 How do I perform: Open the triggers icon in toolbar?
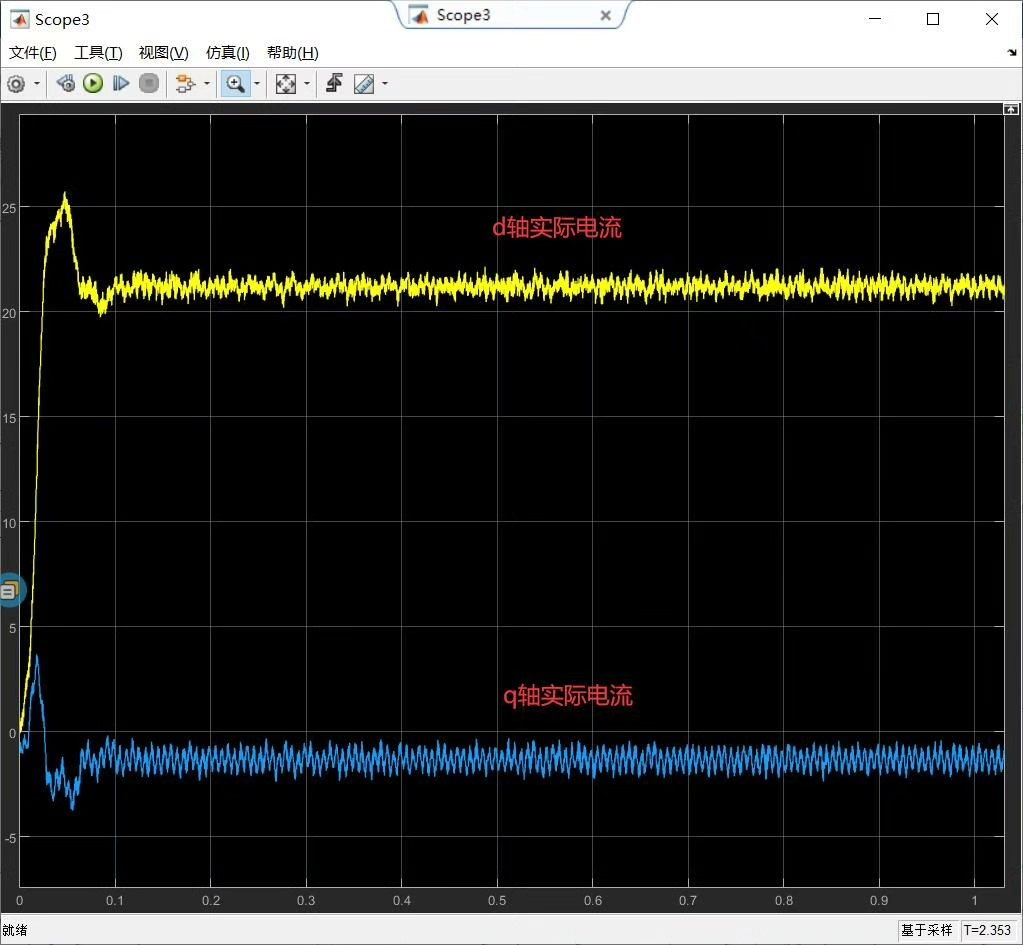(334, 83)
